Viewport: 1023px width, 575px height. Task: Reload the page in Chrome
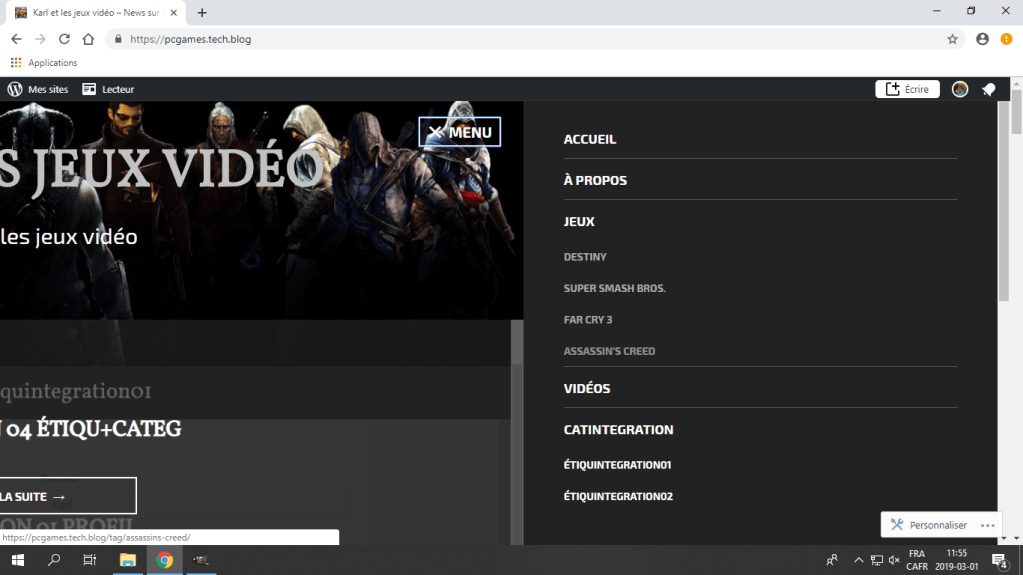64,39
